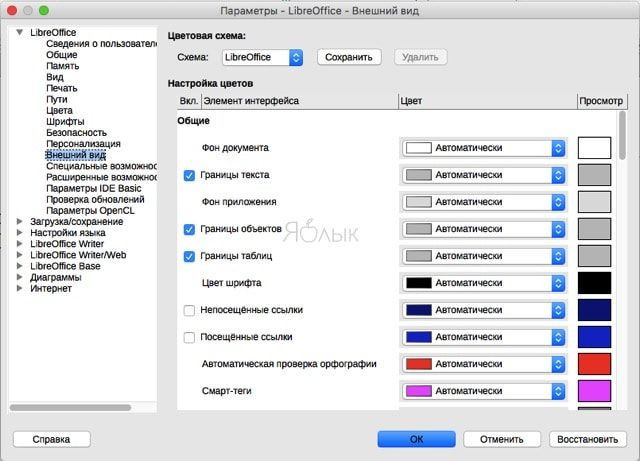This screenshot has height=461, width=640.
Task: Expand the LibreOffice Base tree node
Action: [x=19, y=266]
